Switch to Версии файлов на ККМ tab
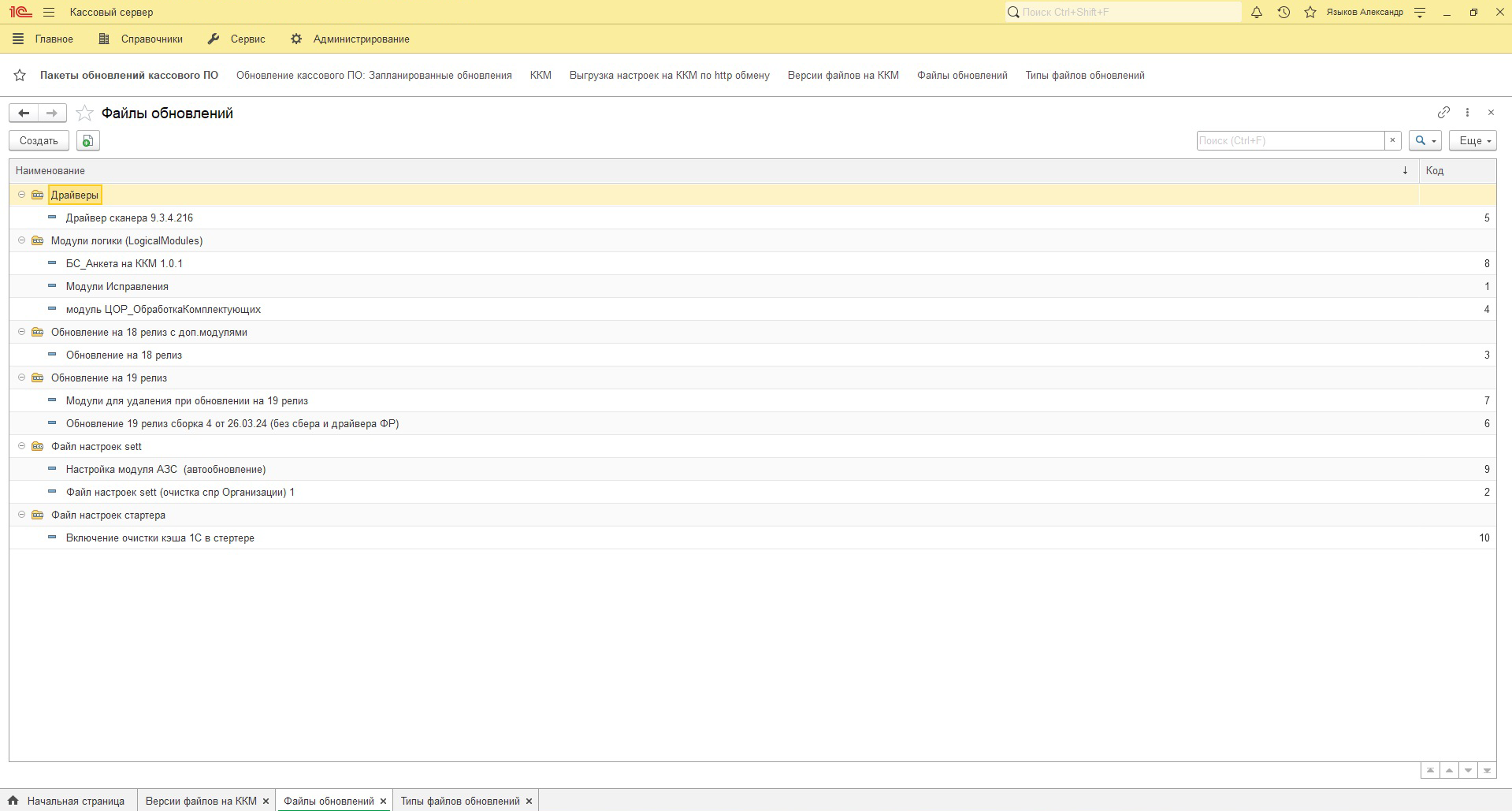 point(201,801)
